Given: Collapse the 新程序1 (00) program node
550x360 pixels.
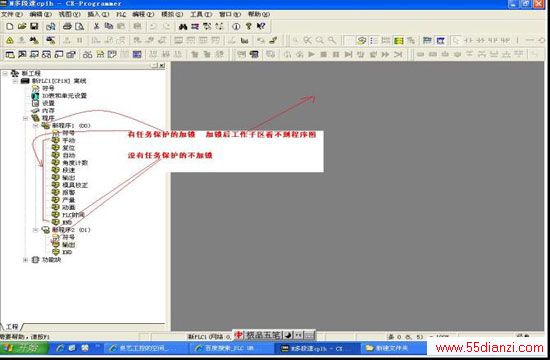Looking at the screenshot, I should (x=35, y=125).
